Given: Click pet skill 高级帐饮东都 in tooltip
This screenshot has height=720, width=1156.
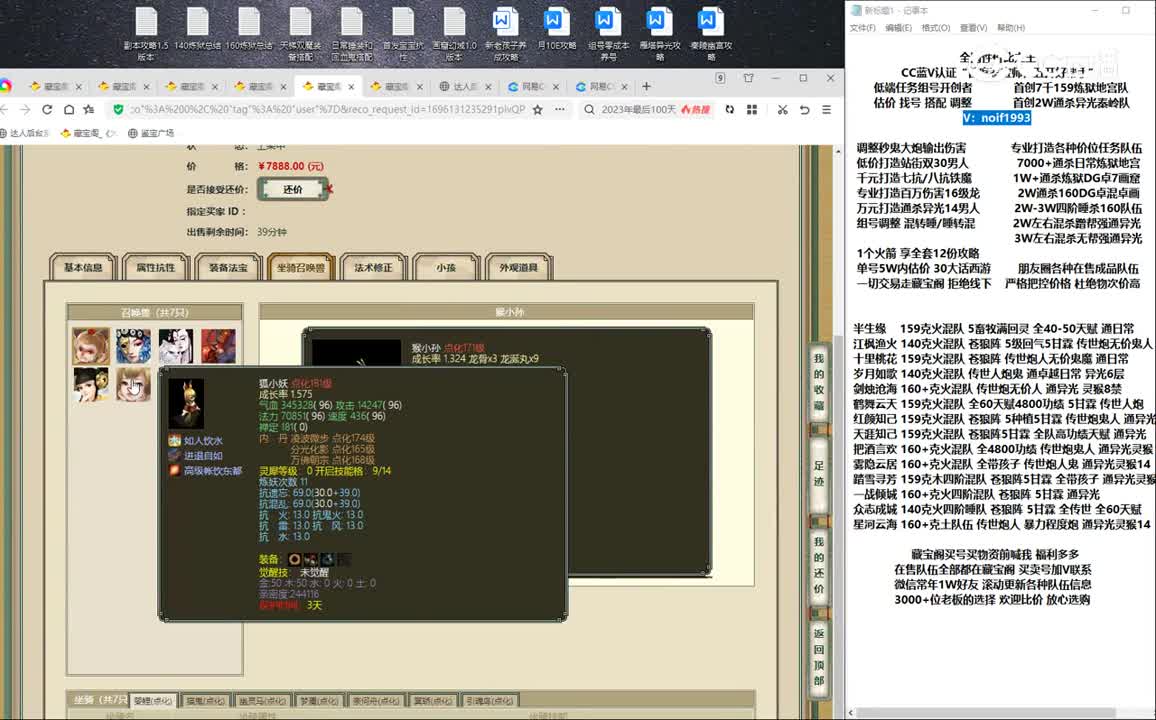Looking at the screenshot, I should point(212,470).
